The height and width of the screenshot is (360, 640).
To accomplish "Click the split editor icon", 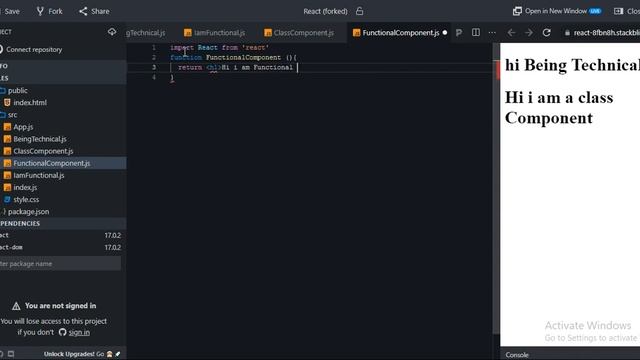I will coord(476,32).
